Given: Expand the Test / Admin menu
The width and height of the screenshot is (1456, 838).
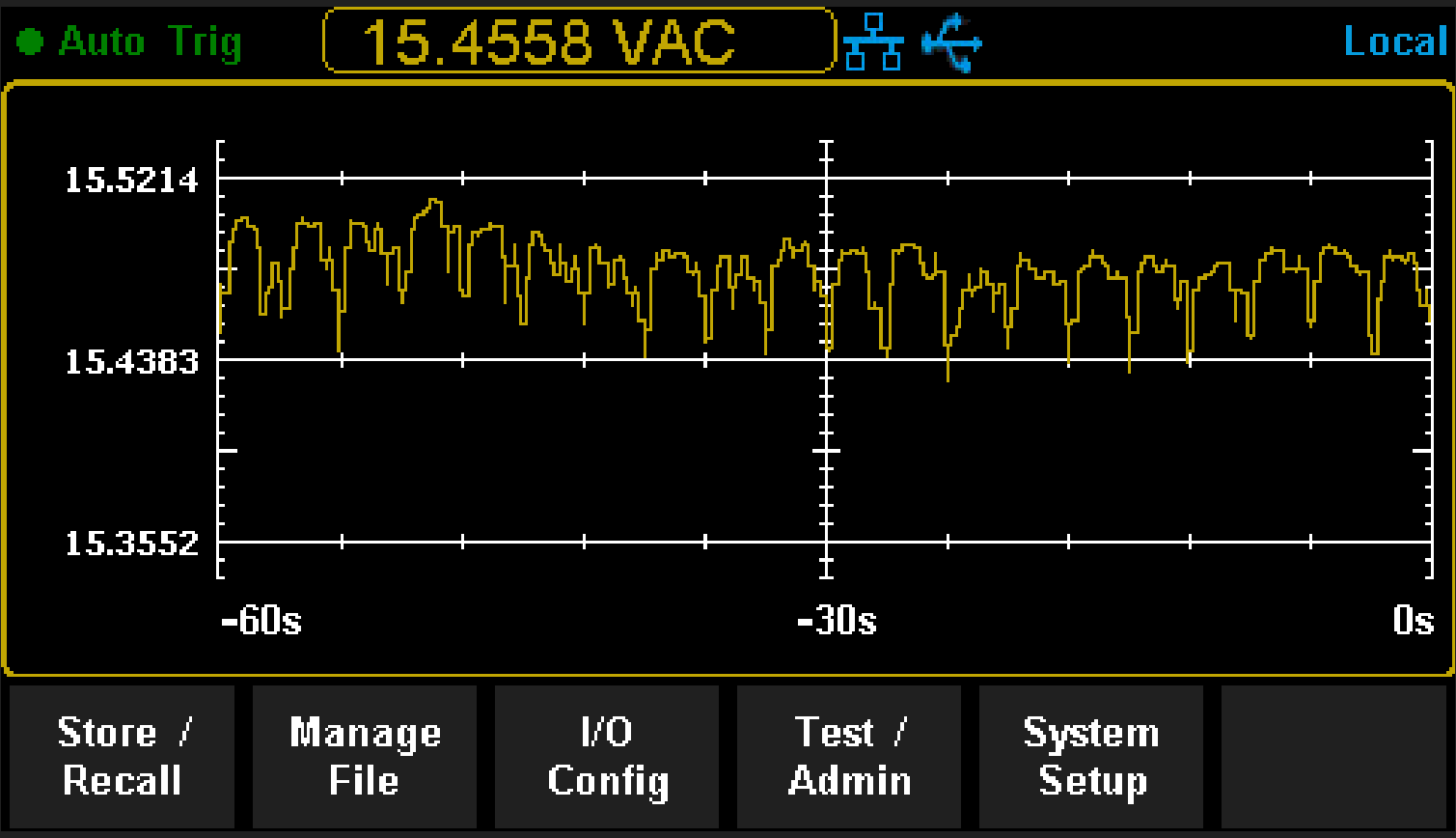Looking at the screenshot, I should (x=849, y=757).
